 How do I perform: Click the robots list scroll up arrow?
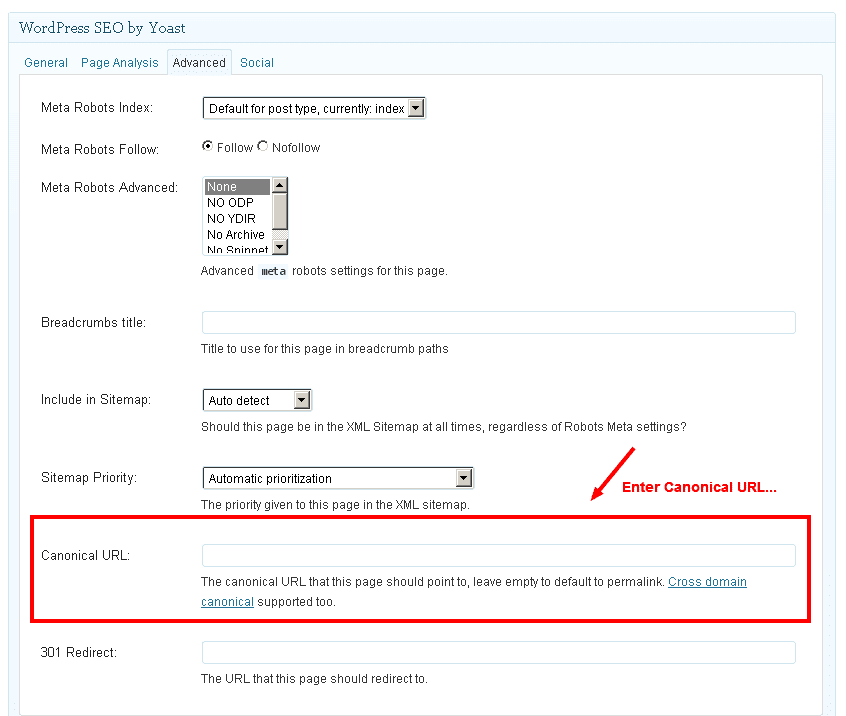tap(279, 186)
